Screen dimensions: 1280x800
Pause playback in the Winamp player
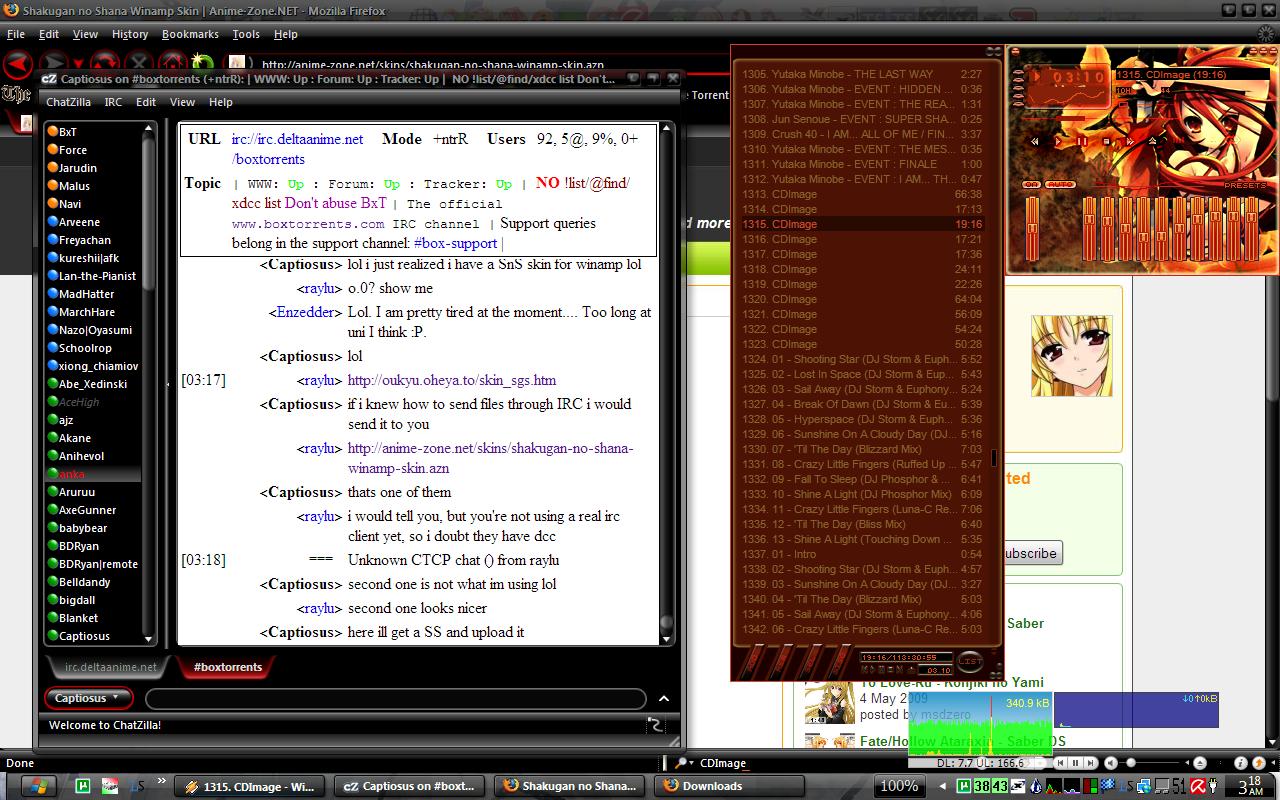tap(1081, 142)
